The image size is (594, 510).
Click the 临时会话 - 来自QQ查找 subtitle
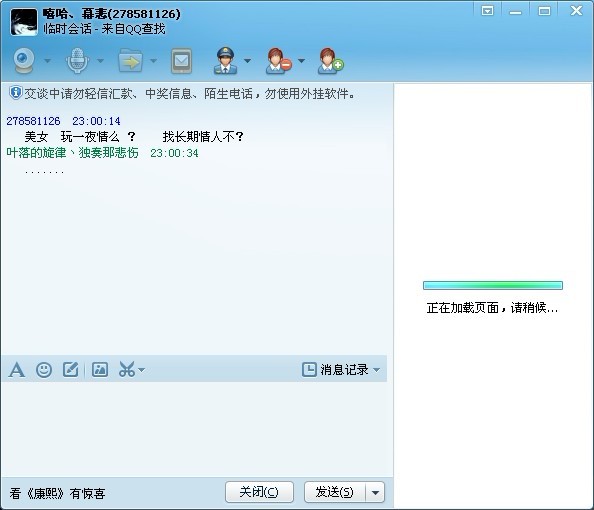(105, 29)
